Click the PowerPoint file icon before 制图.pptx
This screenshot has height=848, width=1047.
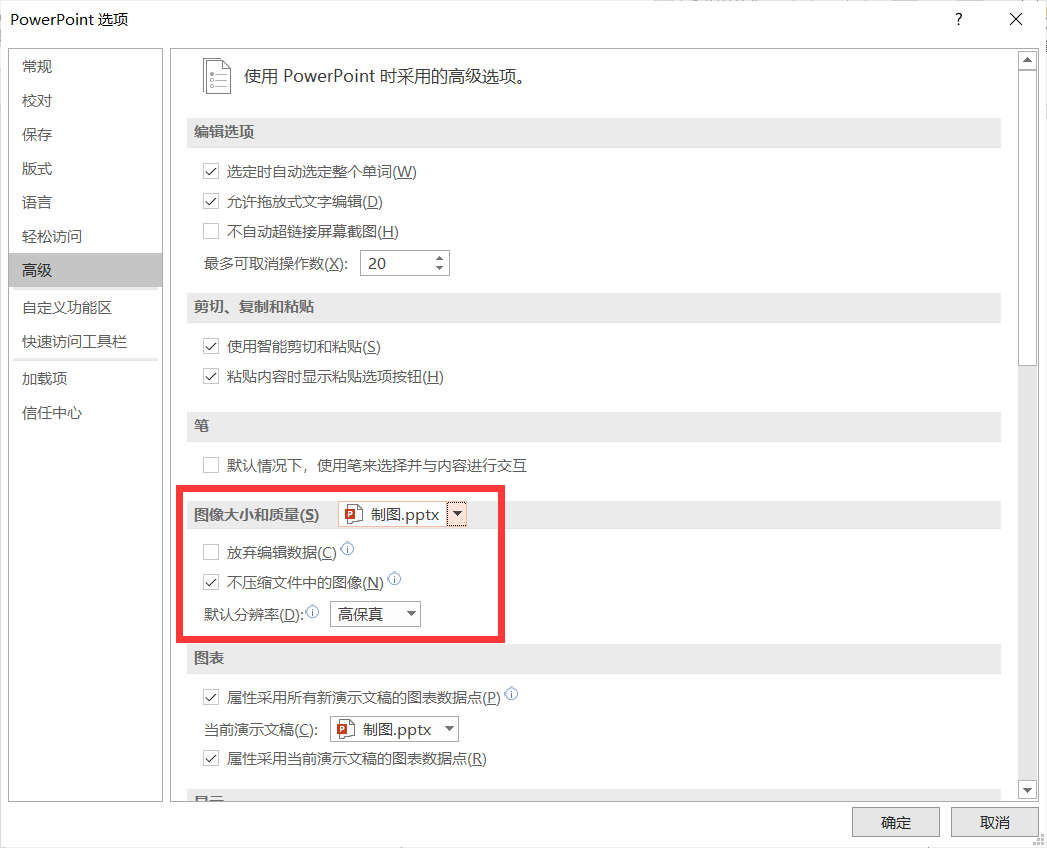tap(351, 513)
